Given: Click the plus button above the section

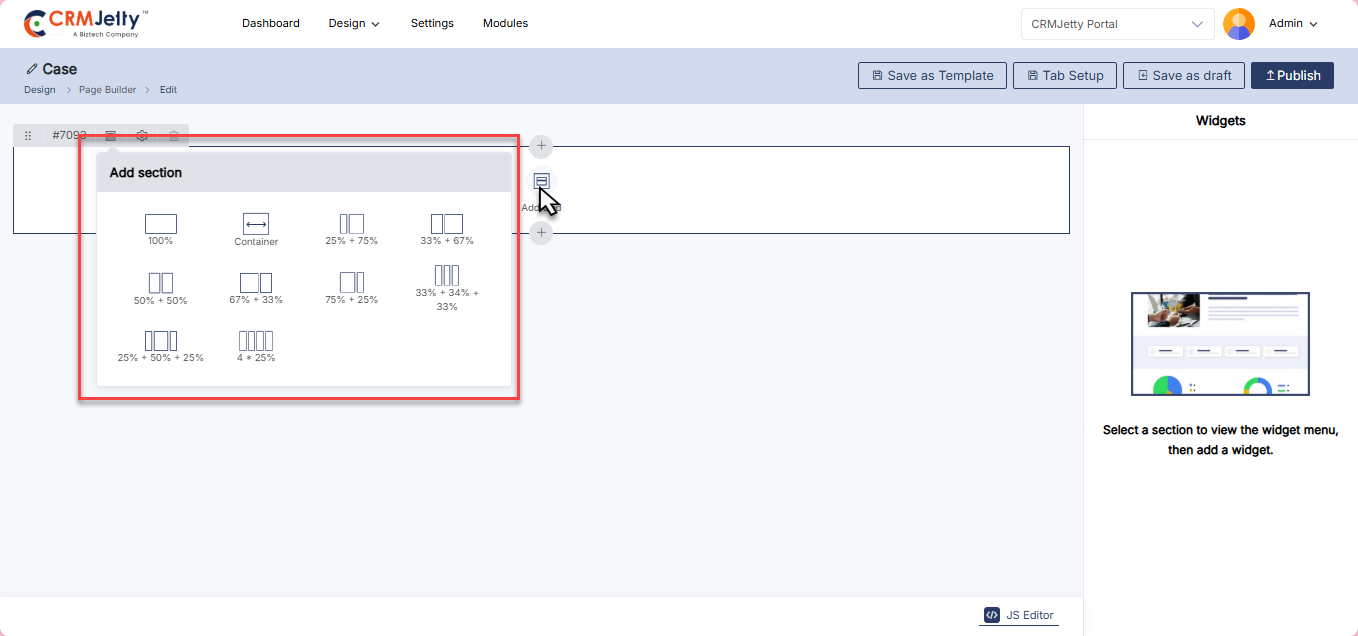Looking at the screenshot, I should (x=541, y=146).
